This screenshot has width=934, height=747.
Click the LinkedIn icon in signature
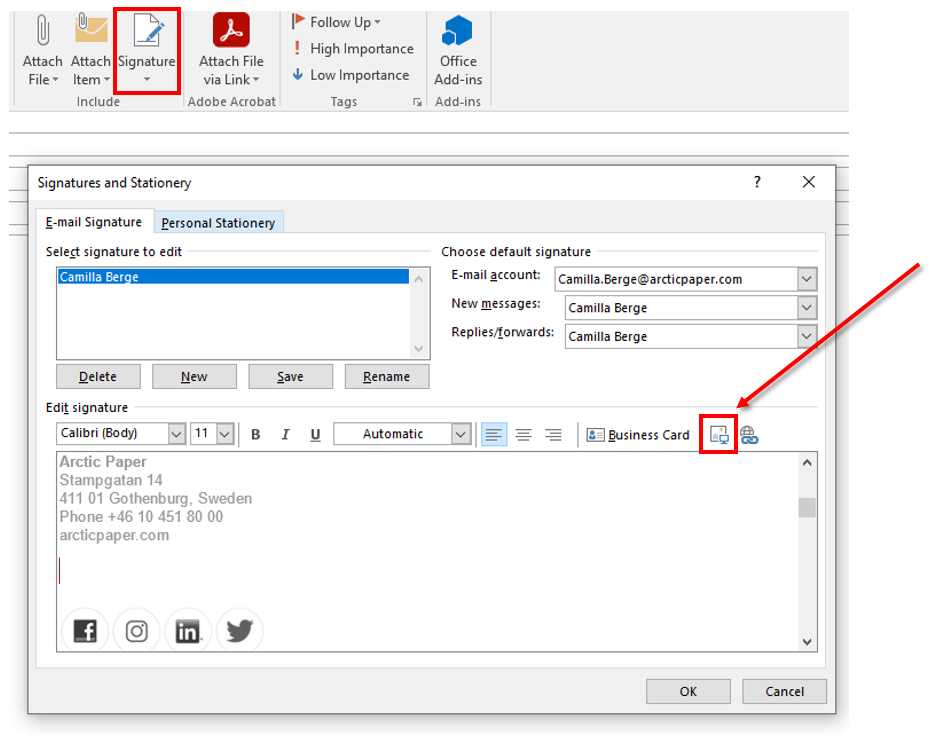tap(188, 630)
